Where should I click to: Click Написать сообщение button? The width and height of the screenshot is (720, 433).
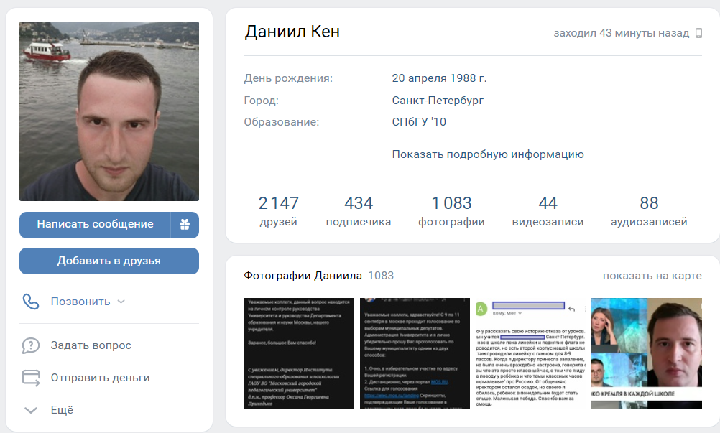click(95, 225)
